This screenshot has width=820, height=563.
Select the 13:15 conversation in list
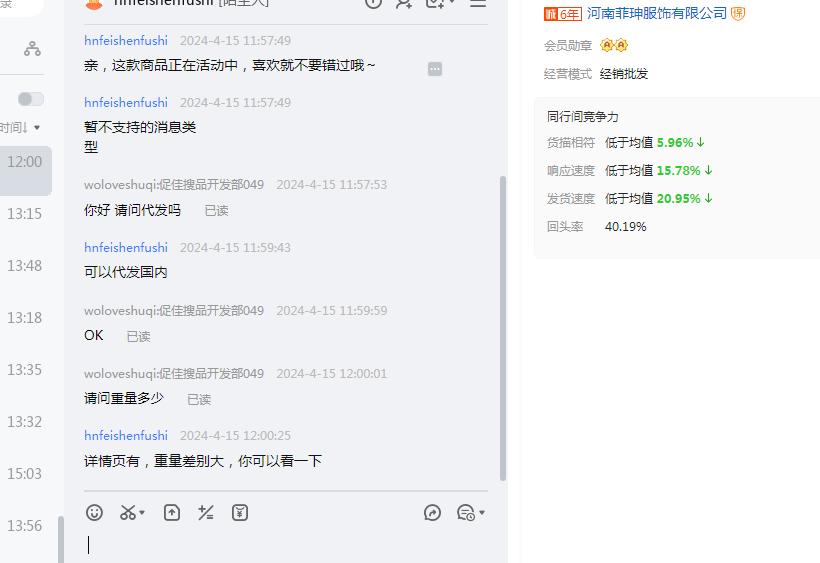point(25,214)
